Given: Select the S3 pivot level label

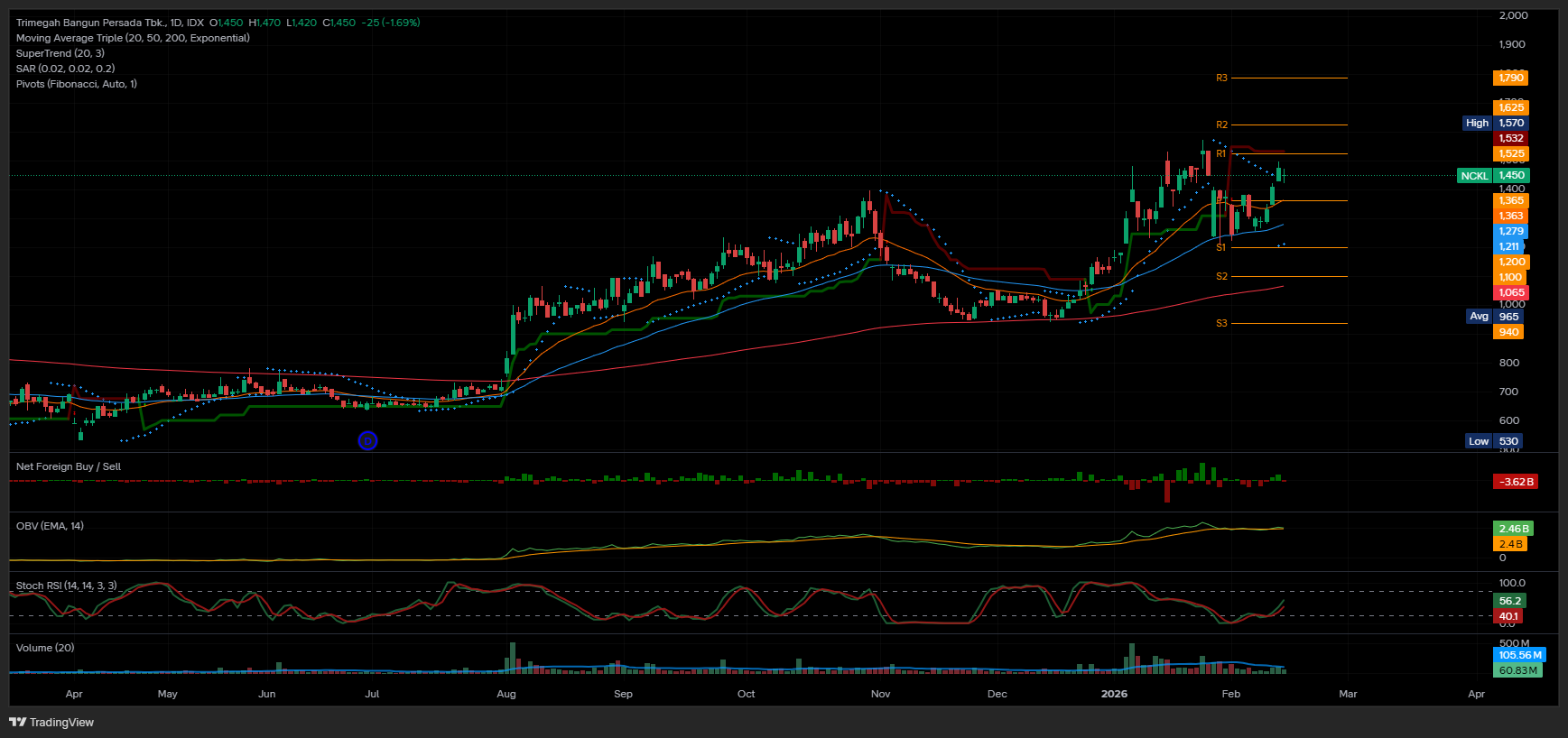Looking at the screenshot, I should pos(1221,323).
